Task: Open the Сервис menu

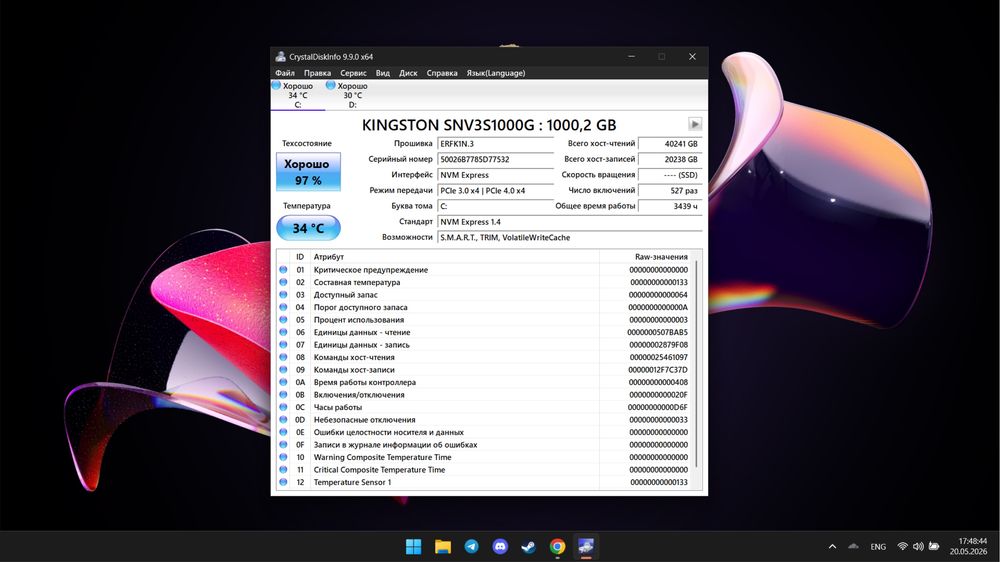Action: [x=353, y=73]
